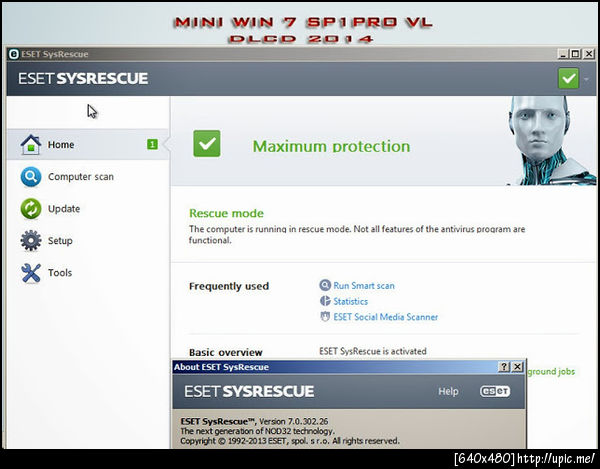The height and width of the screenshot is (469, 600).
Task: Open Help in About ESET SysRescue dialog
Action: coord(448,391)
